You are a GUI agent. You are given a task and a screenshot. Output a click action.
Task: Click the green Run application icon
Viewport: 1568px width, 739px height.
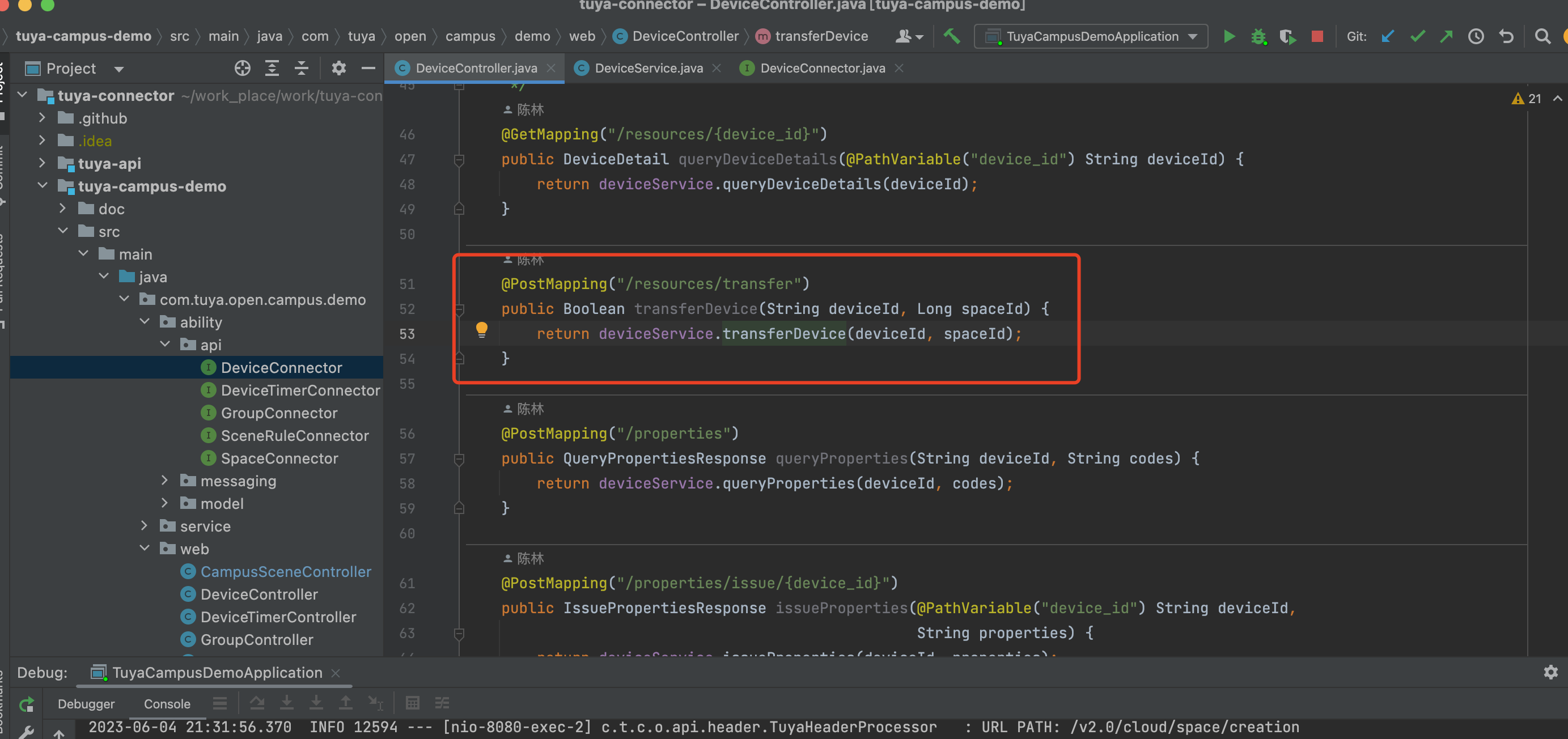pos(1229,36)
